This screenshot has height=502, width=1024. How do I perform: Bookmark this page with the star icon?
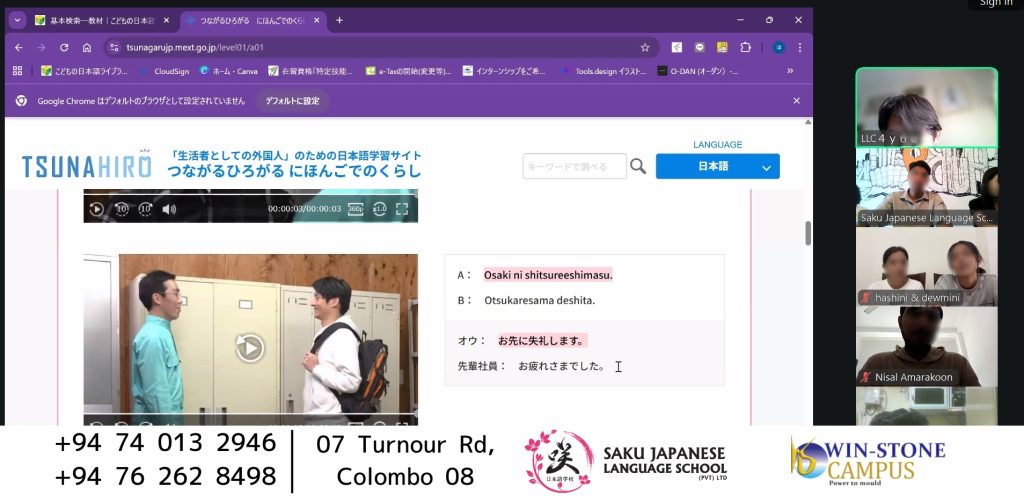645,47
